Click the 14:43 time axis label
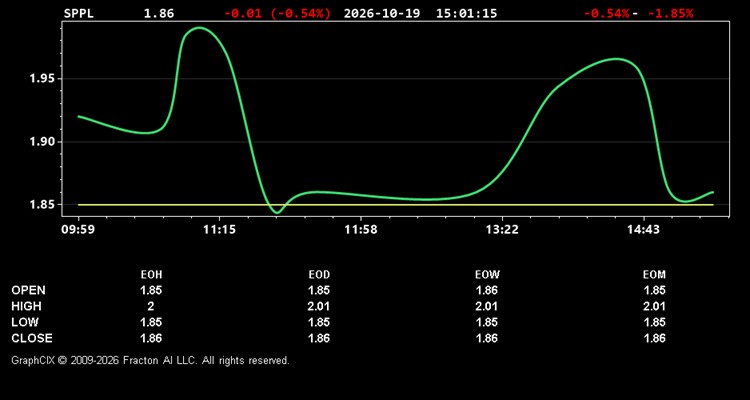750x400 pixels. click(643, 230)
